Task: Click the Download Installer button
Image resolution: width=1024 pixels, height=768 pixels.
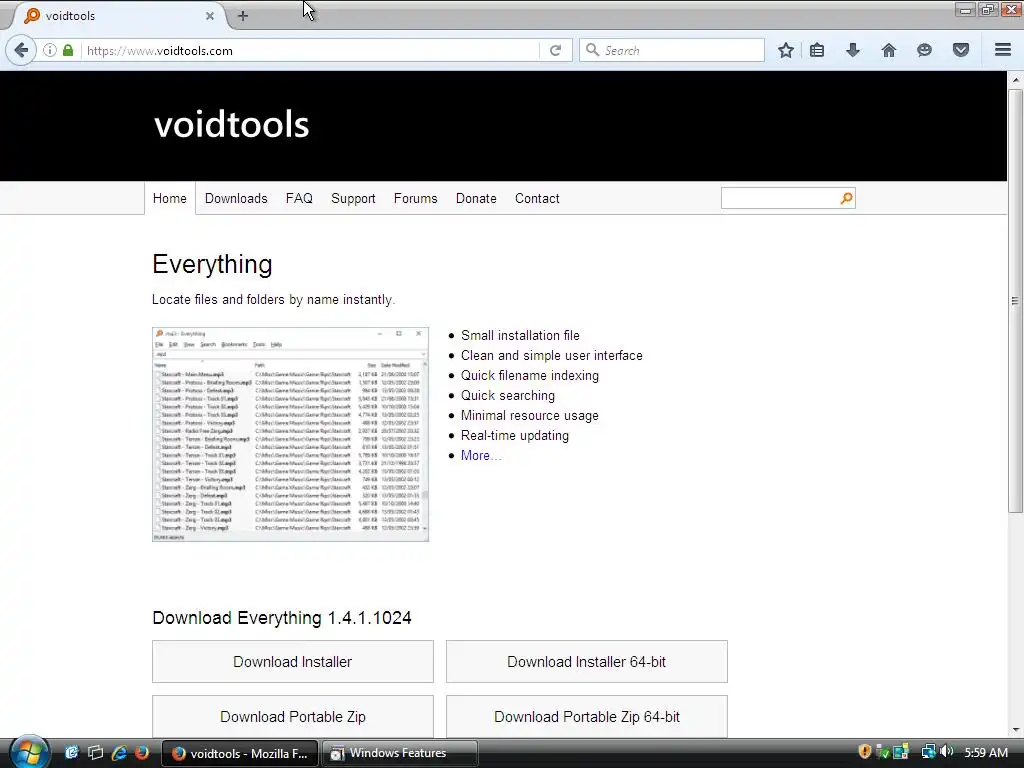Action: pyautogui.click(x=293, y=662)
